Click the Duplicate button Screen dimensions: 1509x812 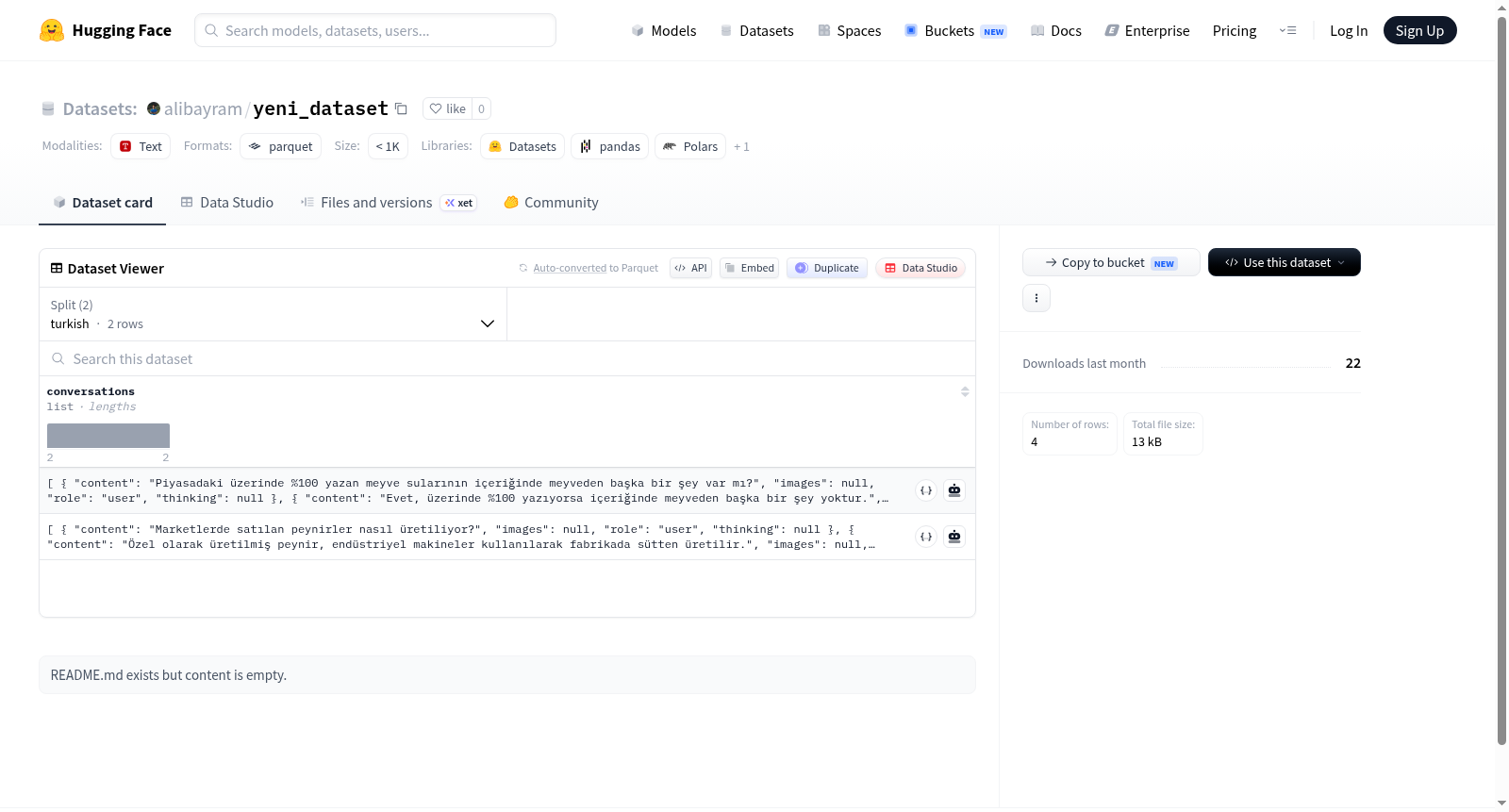click(x=827, y=268)
